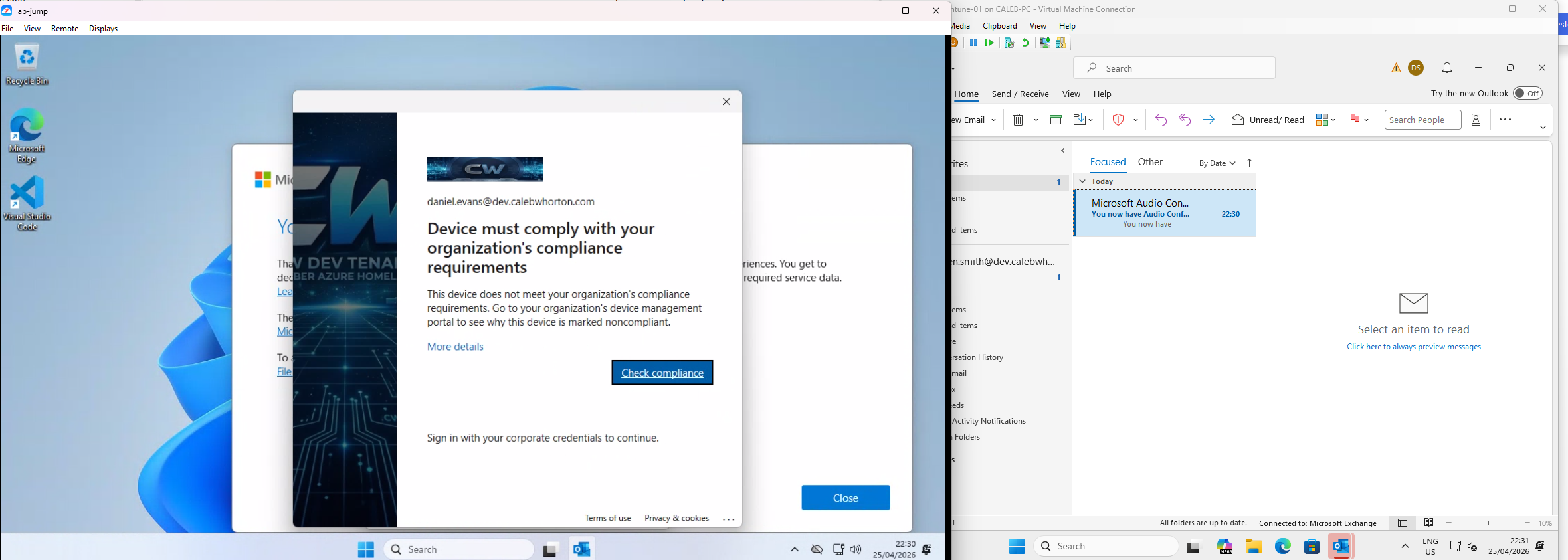Click the green Revert icon in VM toolbar
The width and height of the screenshot is (1568, 560).
click(x=1026, y=43)
